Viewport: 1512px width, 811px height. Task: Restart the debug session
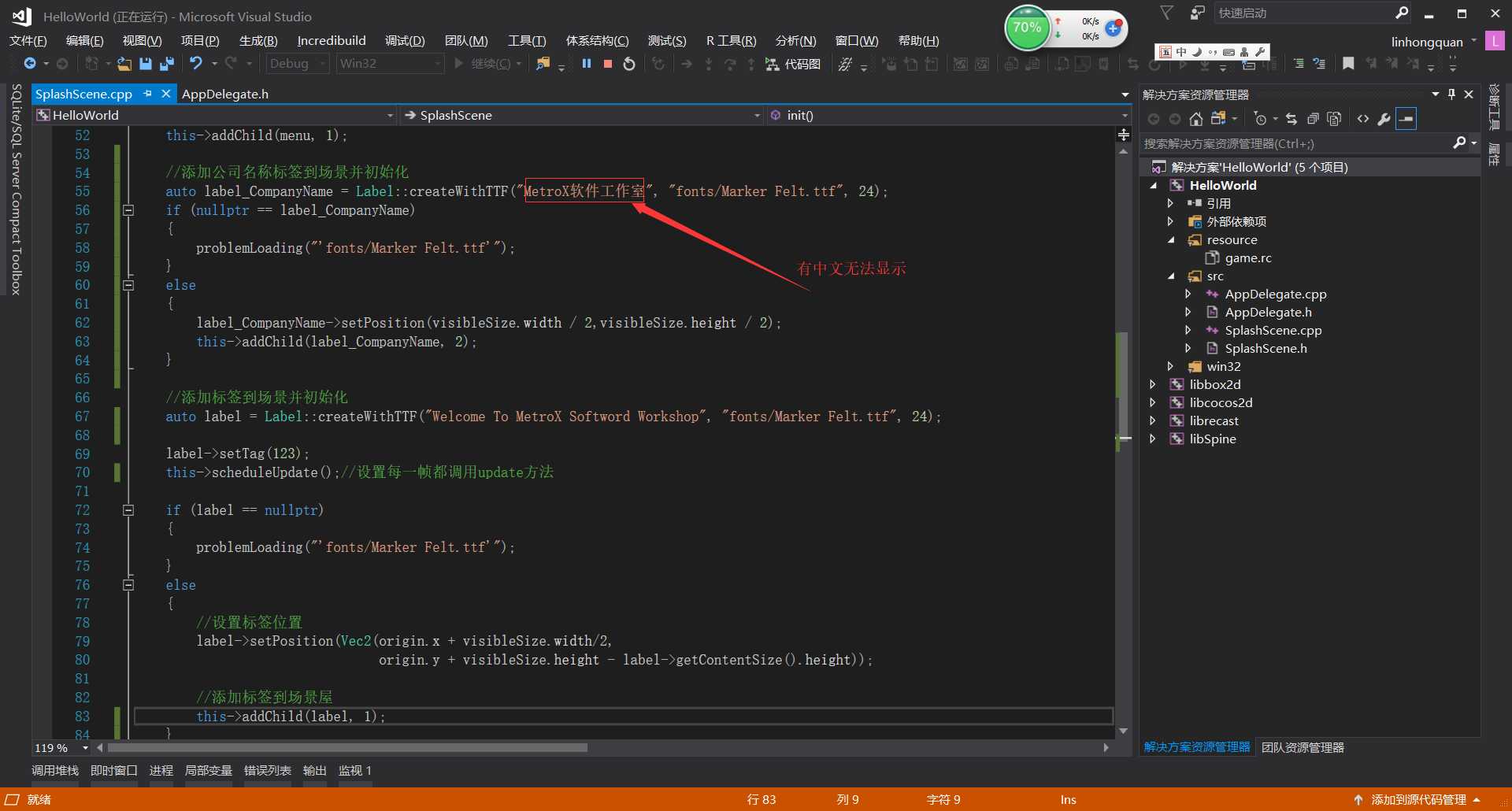(629, 64)
